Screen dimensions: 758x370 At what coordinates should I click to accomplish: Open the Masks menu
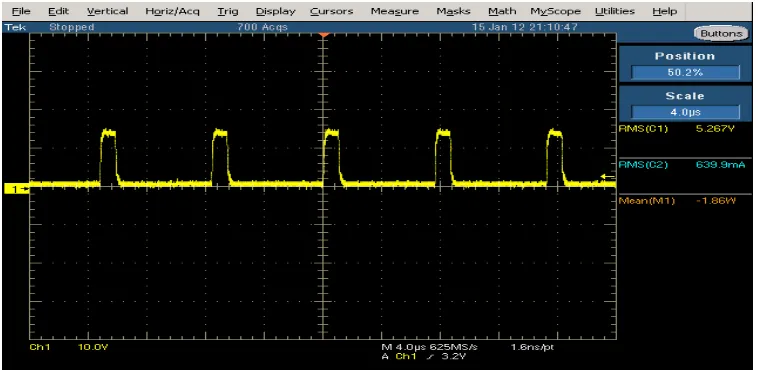pyautogui.click(x=453, y=11)
